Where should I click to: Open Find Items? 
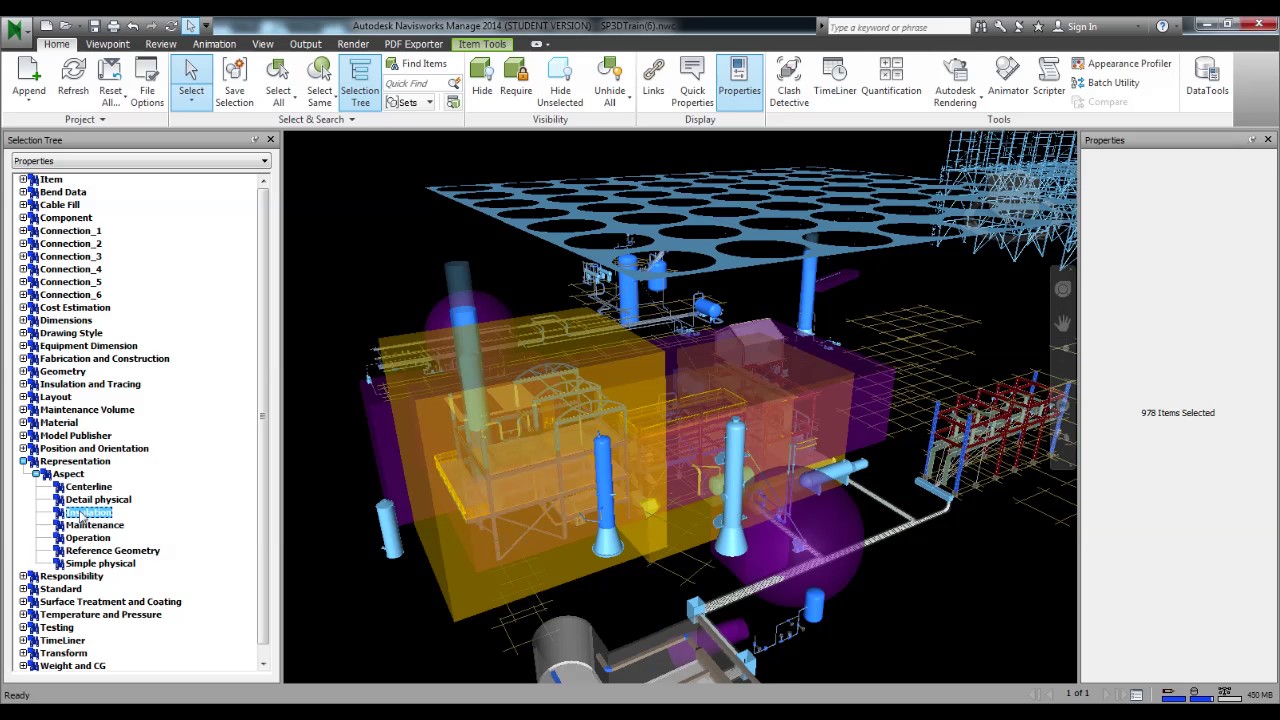coord(416,64)
